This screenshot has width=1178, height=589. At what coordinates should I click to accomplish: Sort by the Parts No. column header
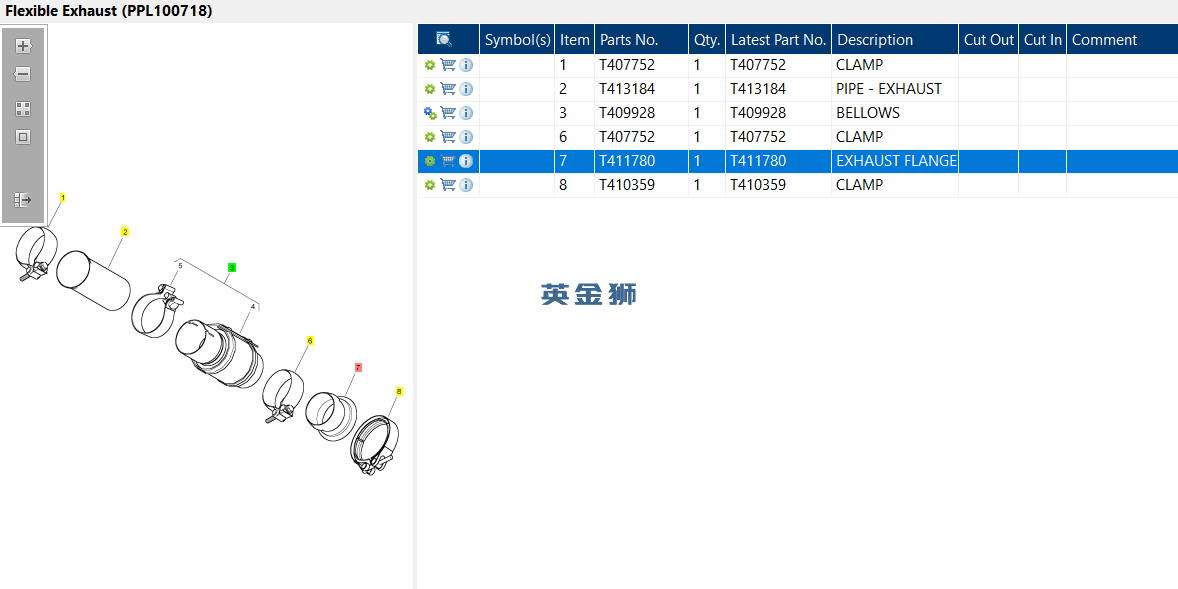pyautogui.click(x=642, y=40)
